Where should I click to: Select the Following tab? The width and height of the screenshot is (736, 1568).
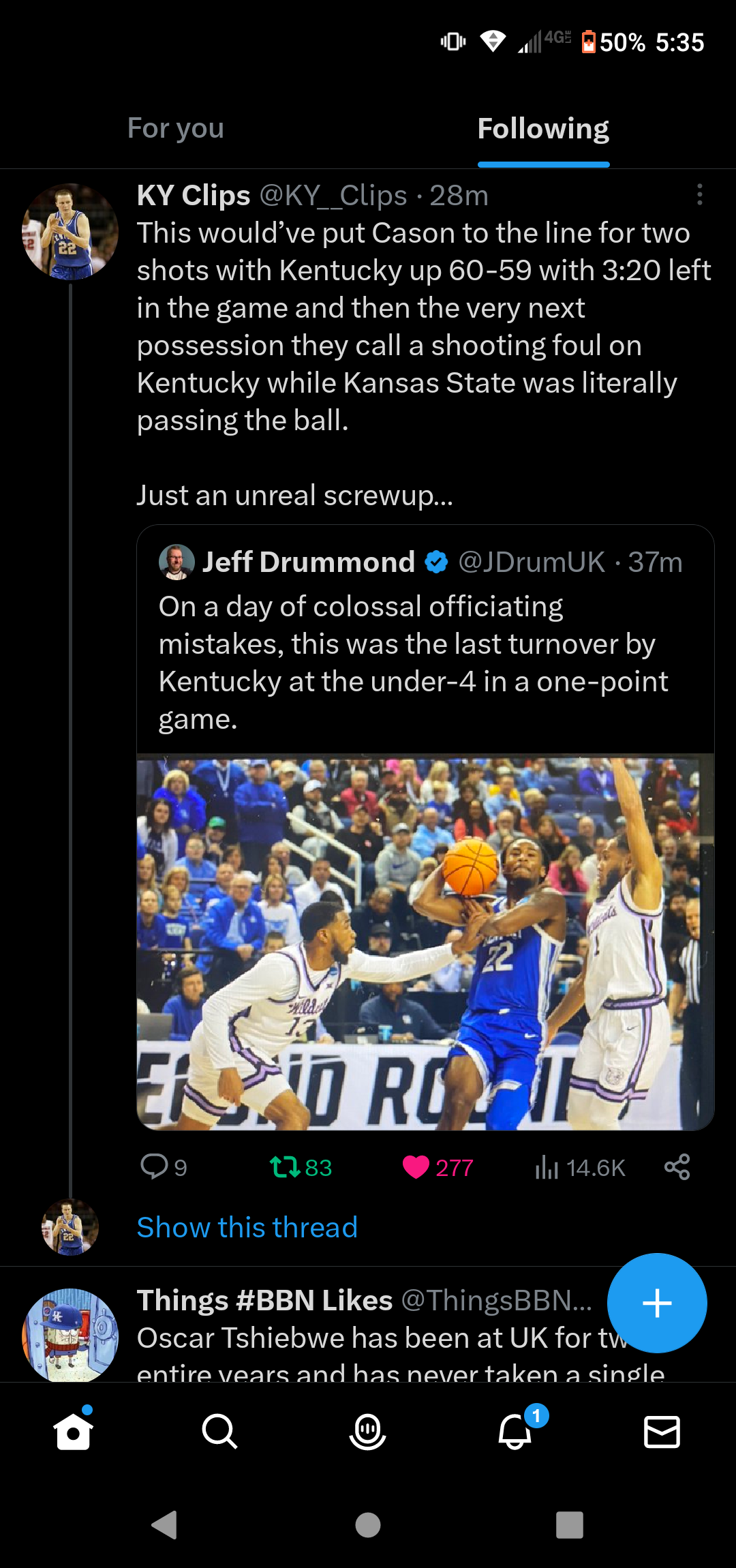point(543,128)
